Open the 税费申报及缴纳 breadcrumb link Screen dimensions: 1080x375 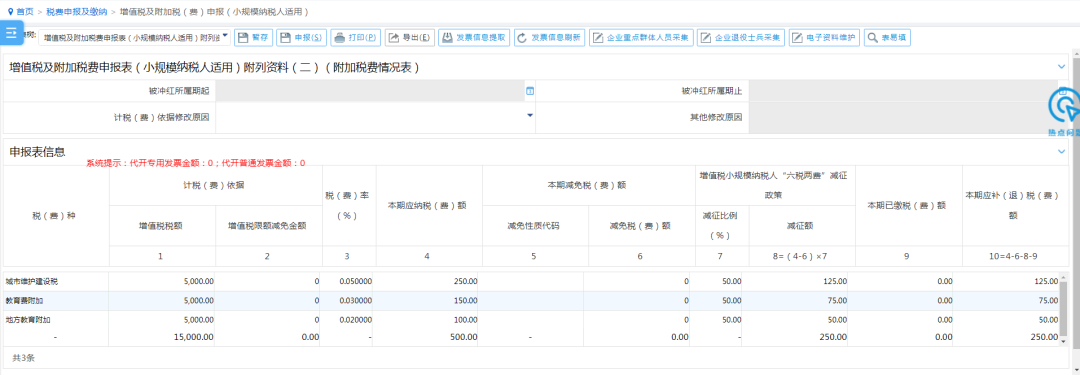click(x=77, y=12)
